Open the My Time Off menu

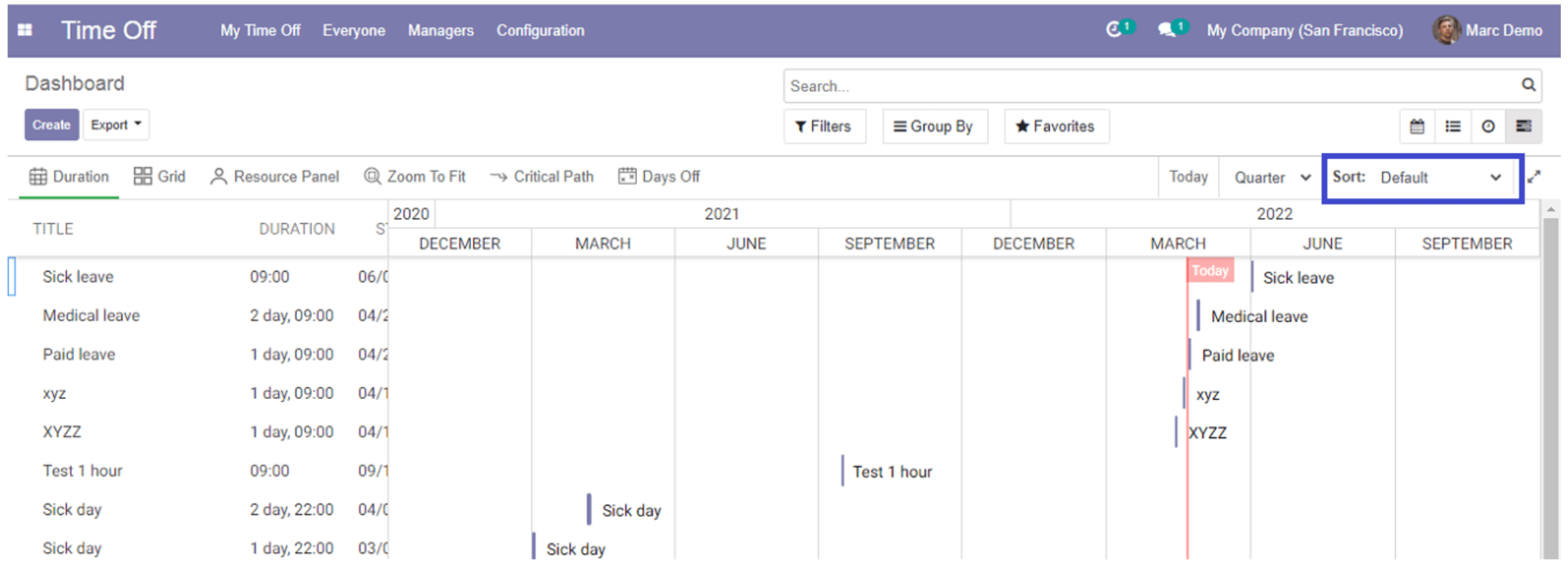point(260,30)
